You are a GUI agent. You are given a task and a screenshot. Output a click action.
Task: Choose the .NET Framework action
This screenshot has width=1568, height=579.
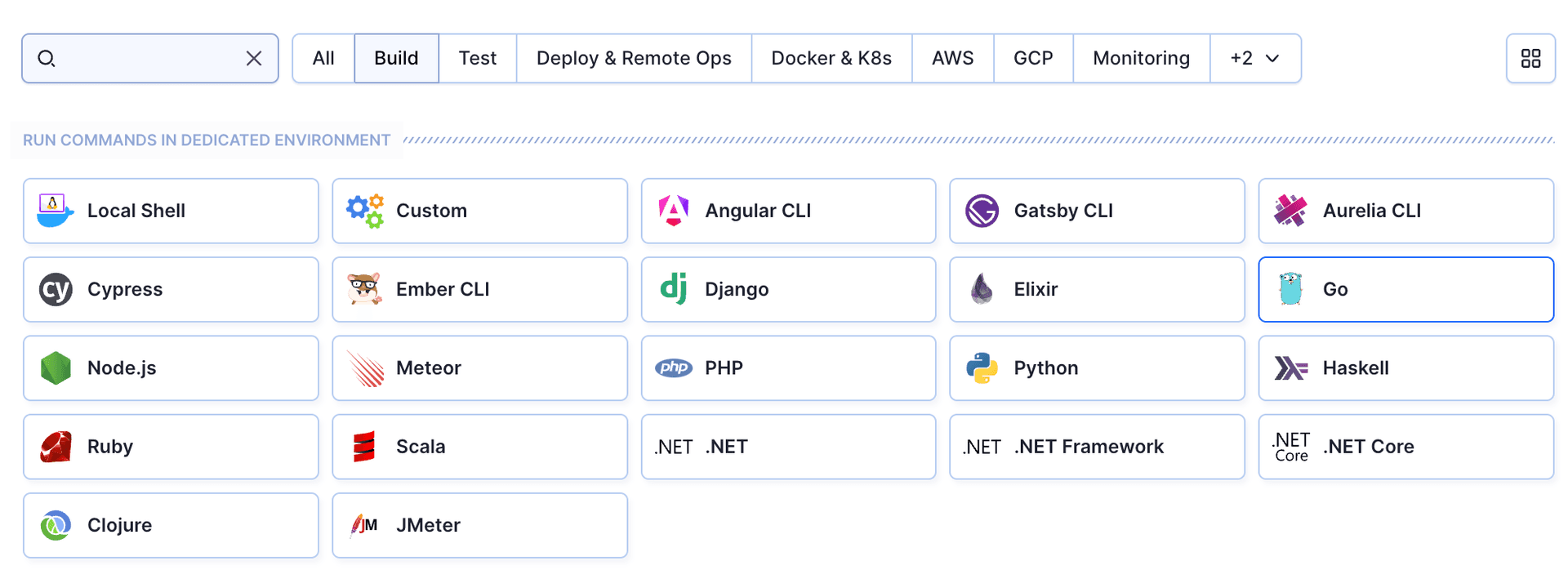1097,447
